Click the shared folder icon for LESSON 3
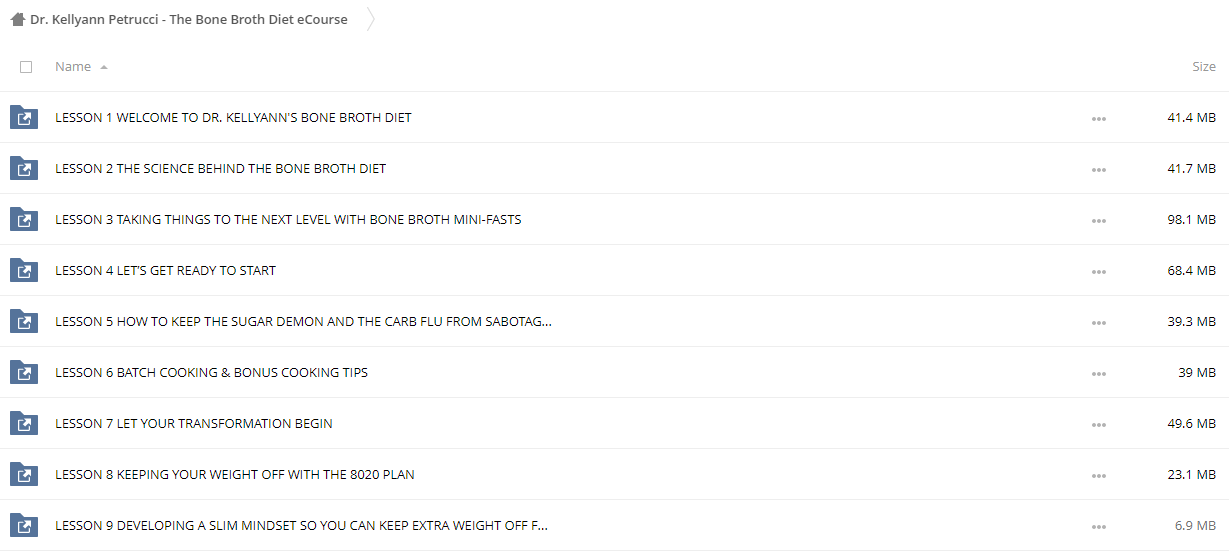The width and height of the screenshot is (1229, 556). 24,220
